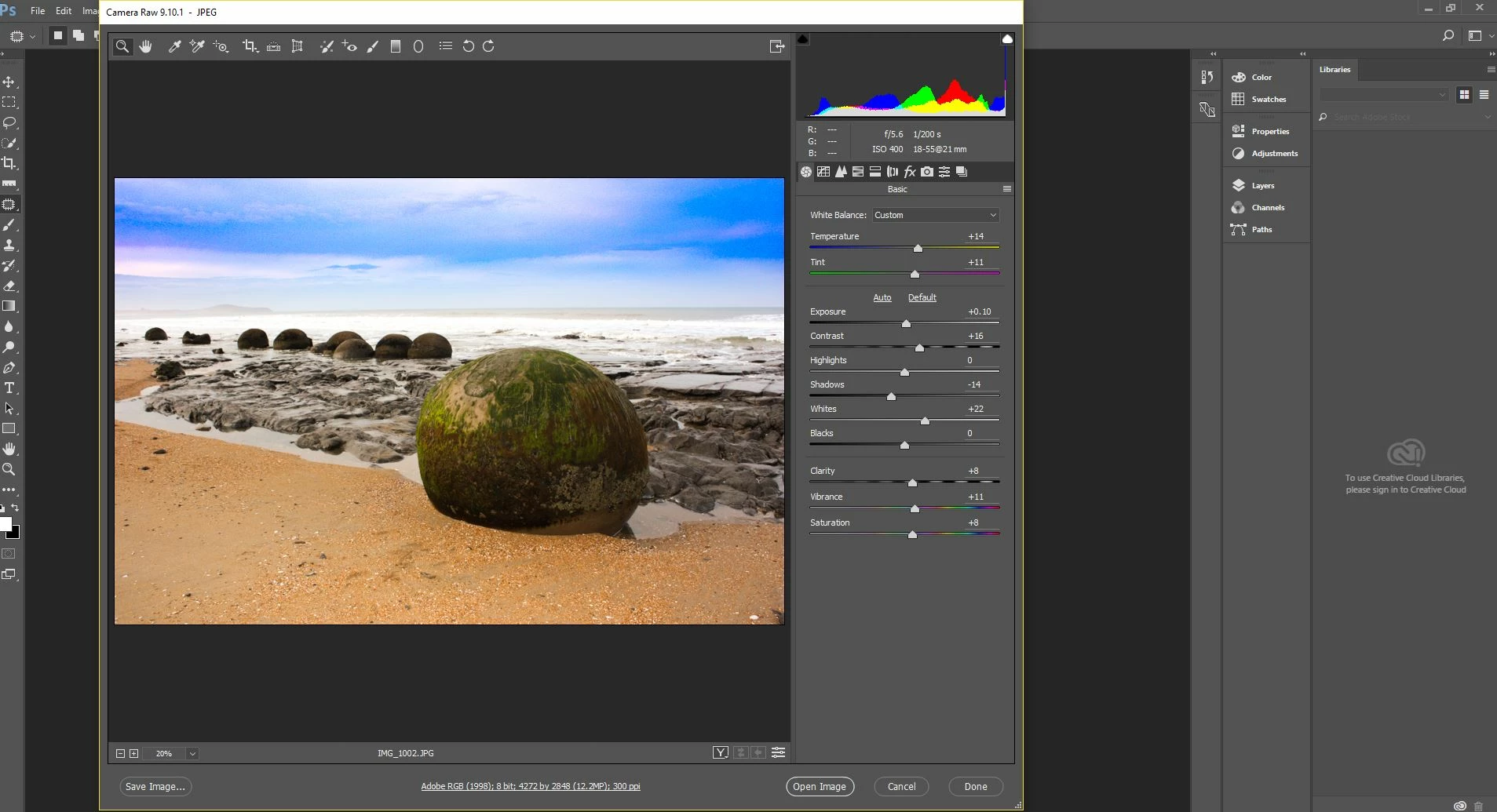The width and height of the screenshot is (1497, 812).
Task: Toggle full screen mode in Camera Raw
Action: coord(776,46)
